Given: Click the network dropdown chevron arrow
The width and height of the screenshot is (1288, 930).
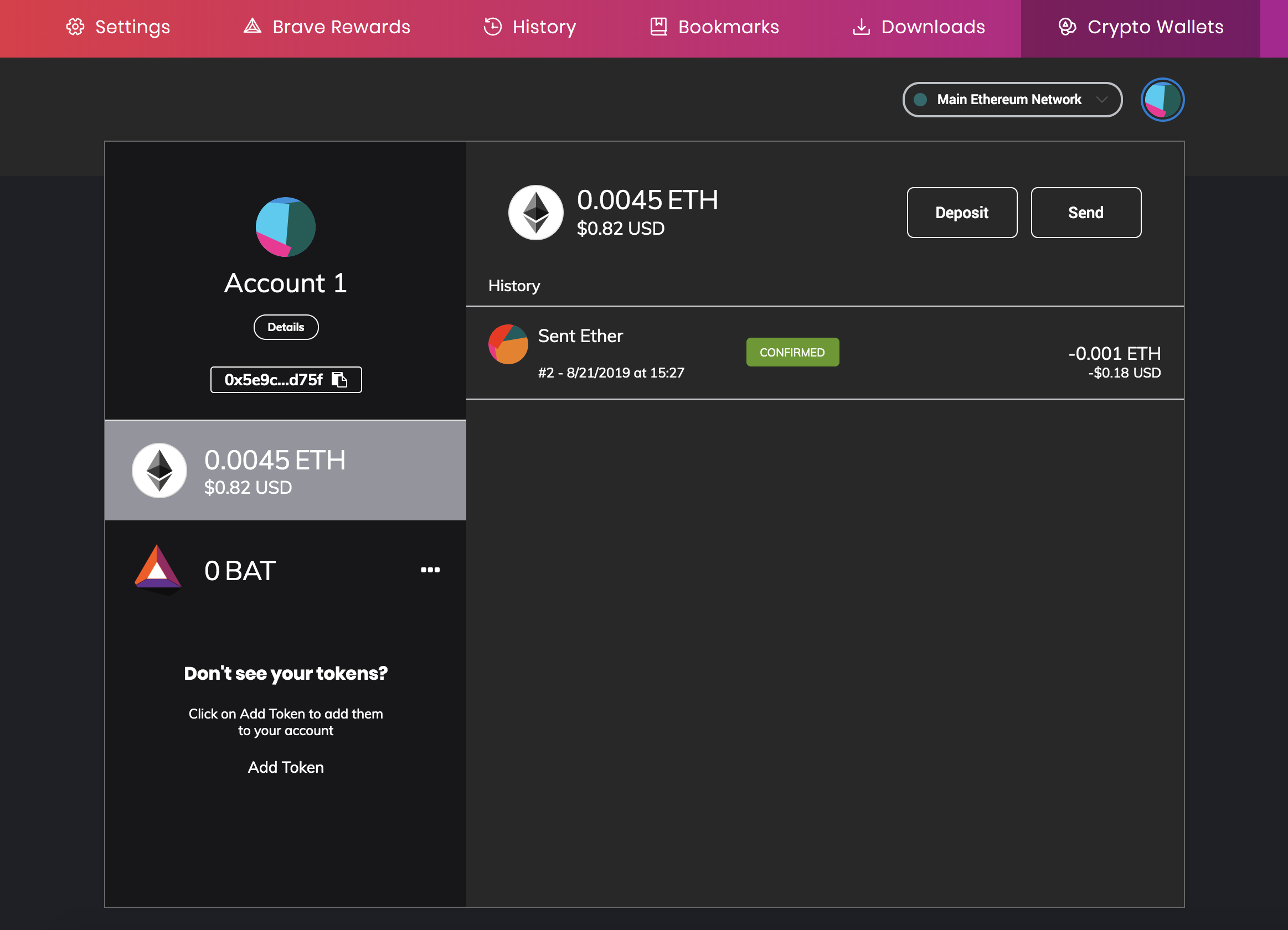Looking at the screenshot, I should [1102, 100].
